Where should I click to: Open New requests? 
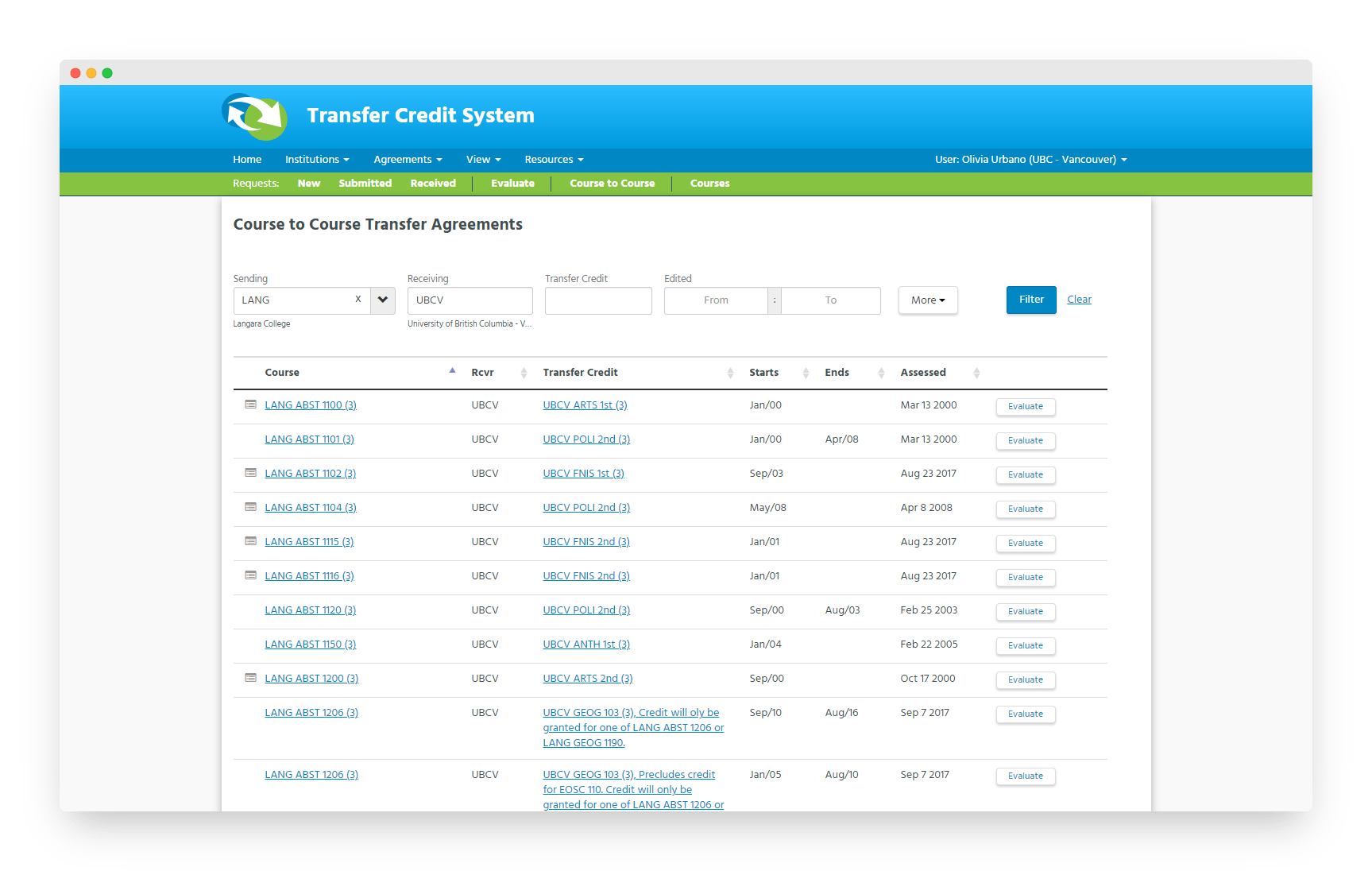(309, 184)
